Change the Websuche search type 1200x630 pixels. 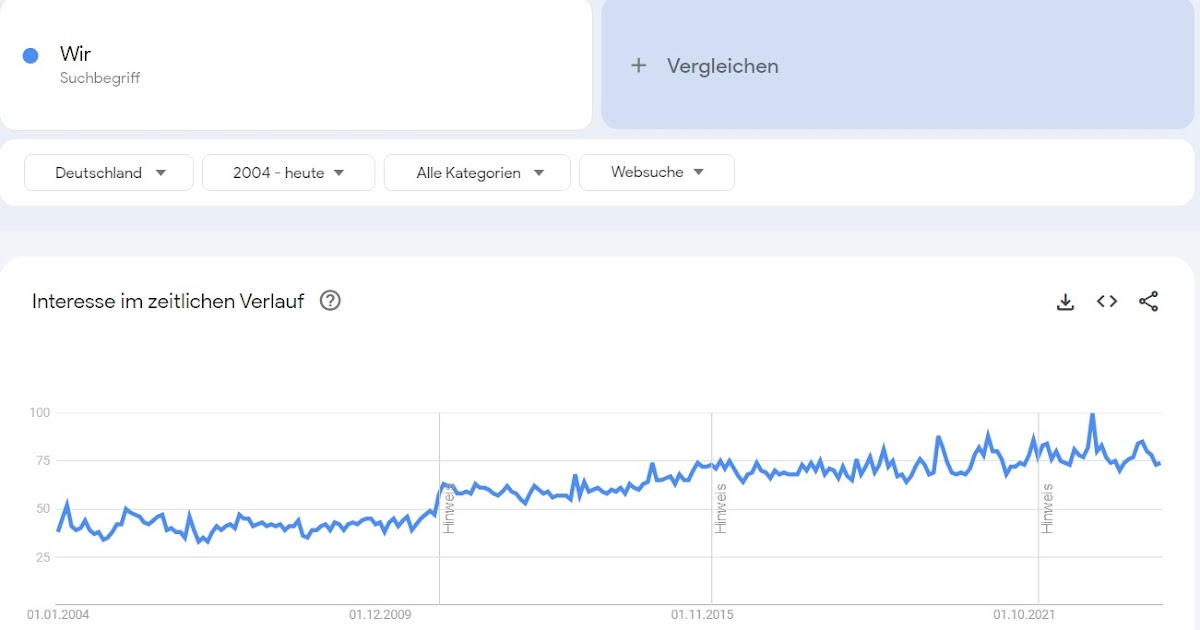(x=657, y=173)
